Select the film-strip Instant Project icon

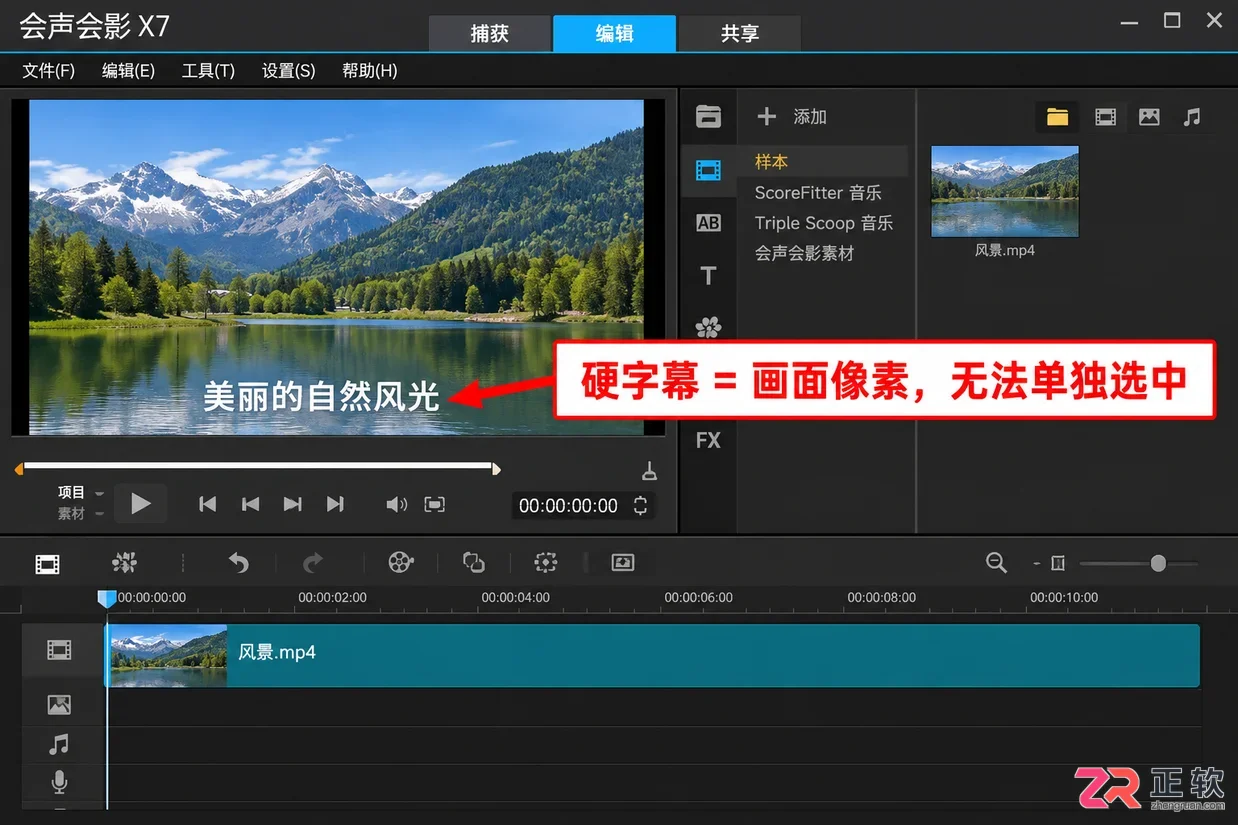tap(708, 170)
